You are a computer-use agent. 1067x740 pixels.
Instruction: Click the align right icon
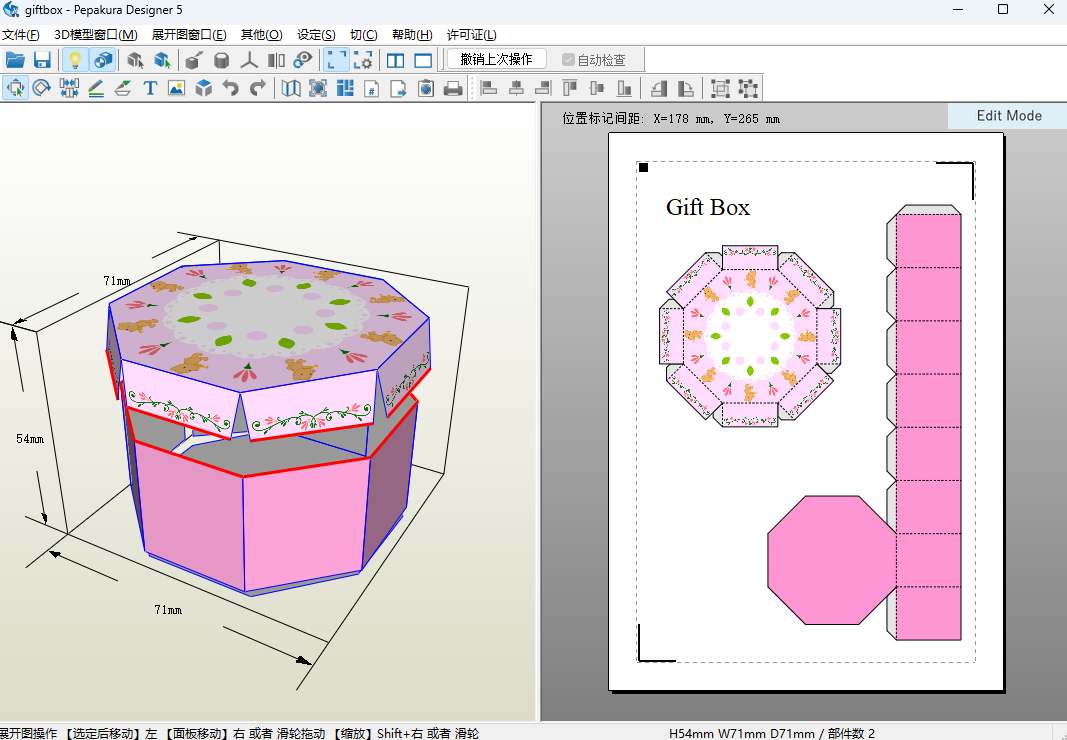(542, 88)
